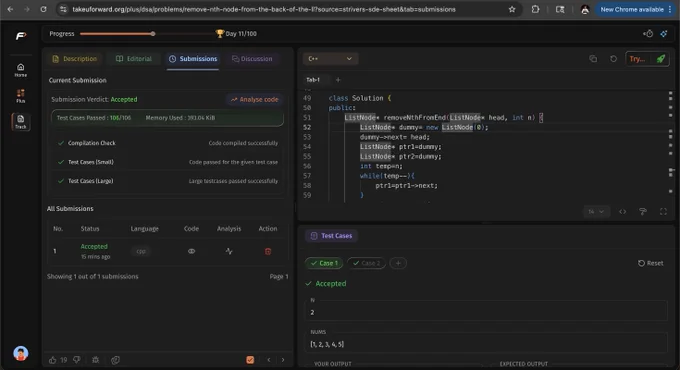
Task: Reset code with the circular arrow icon
Action: point(613,59)
